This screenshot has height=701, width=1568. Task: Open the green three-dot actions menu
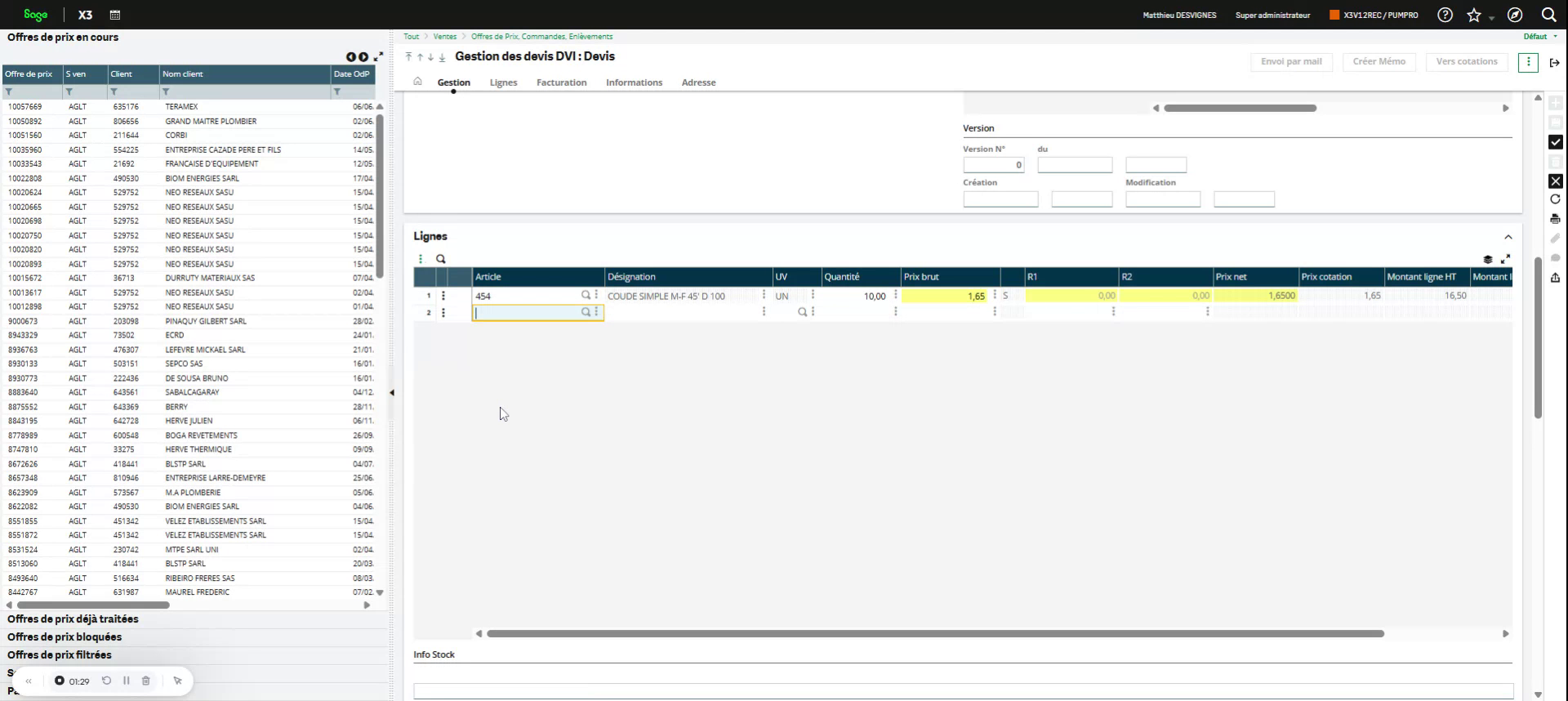coord(1528,62)
